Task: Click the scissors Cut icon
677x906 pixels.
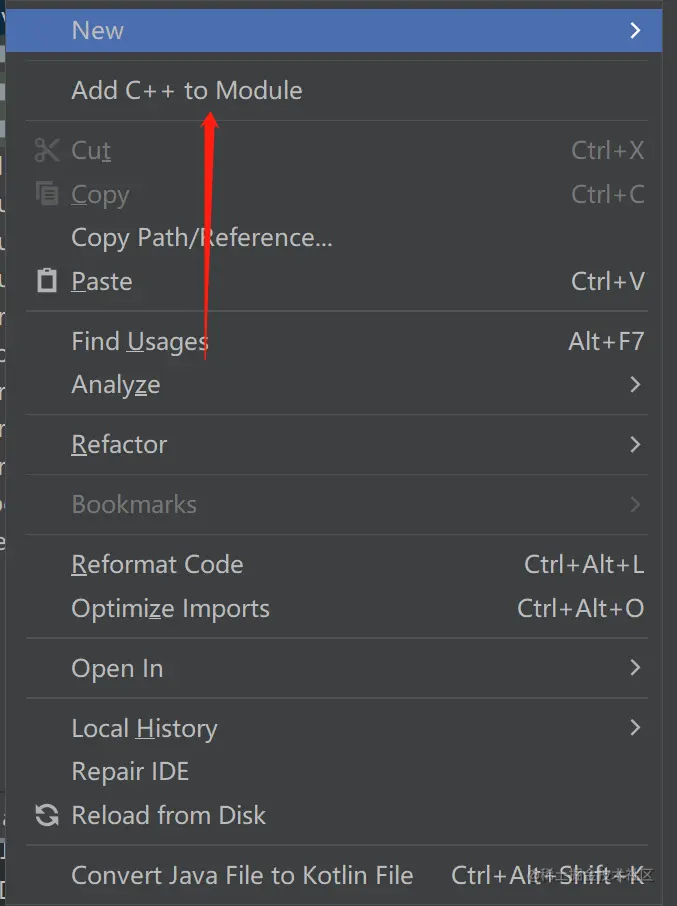Action: click(47, 150)
